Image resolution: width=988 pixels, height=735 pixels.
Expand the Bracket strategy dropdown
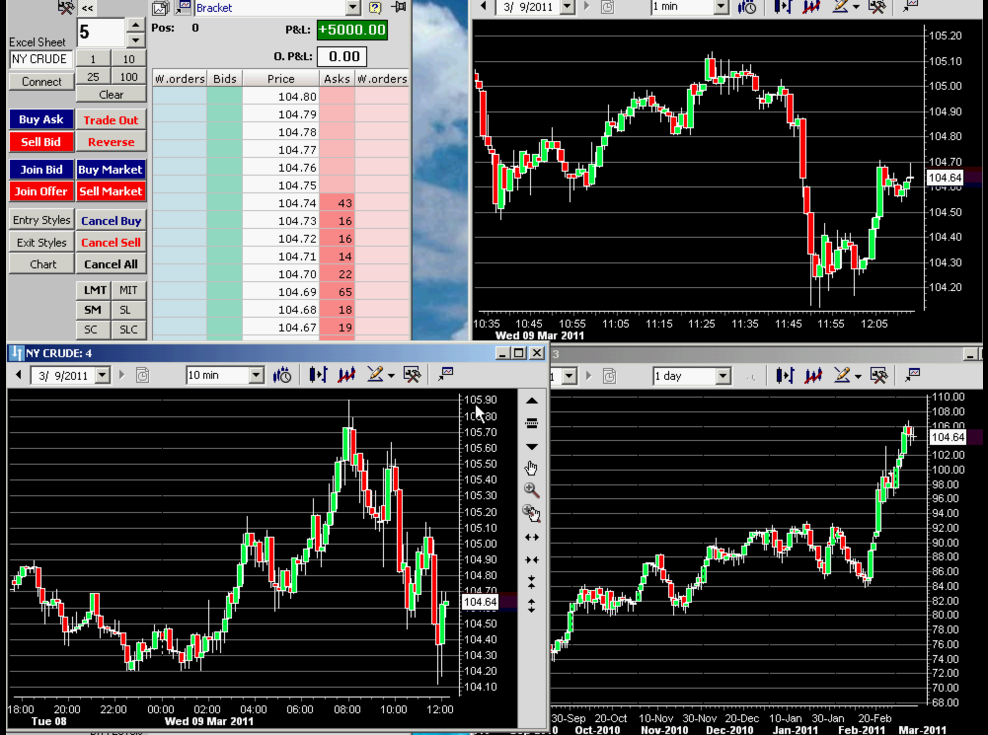tap(353, 8)
